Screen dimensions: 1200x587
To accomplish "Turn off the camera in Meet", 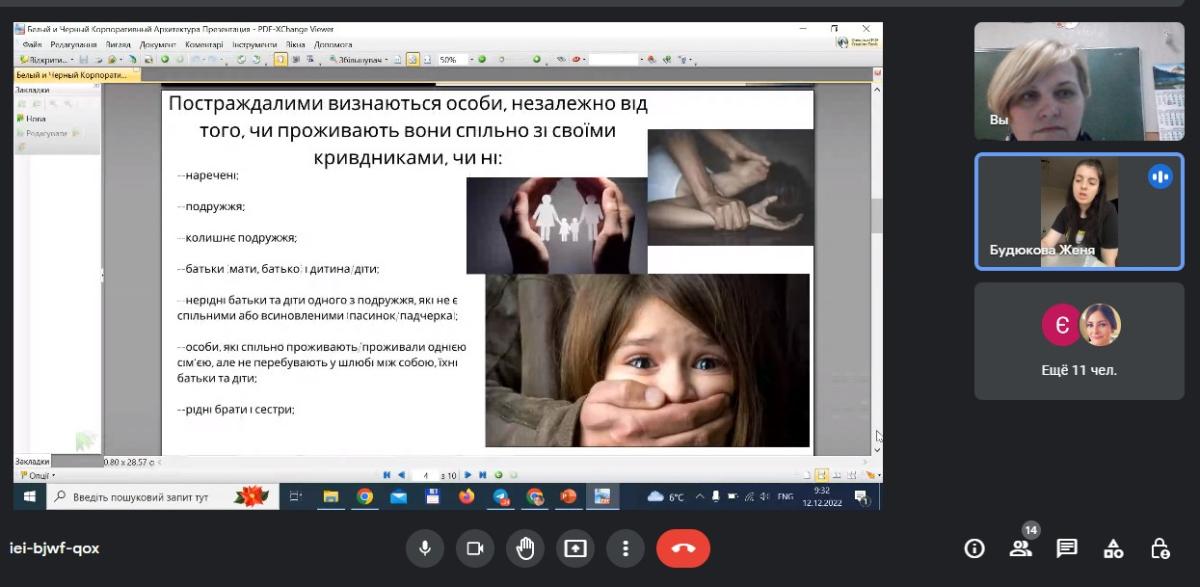I will click(475, 548).
